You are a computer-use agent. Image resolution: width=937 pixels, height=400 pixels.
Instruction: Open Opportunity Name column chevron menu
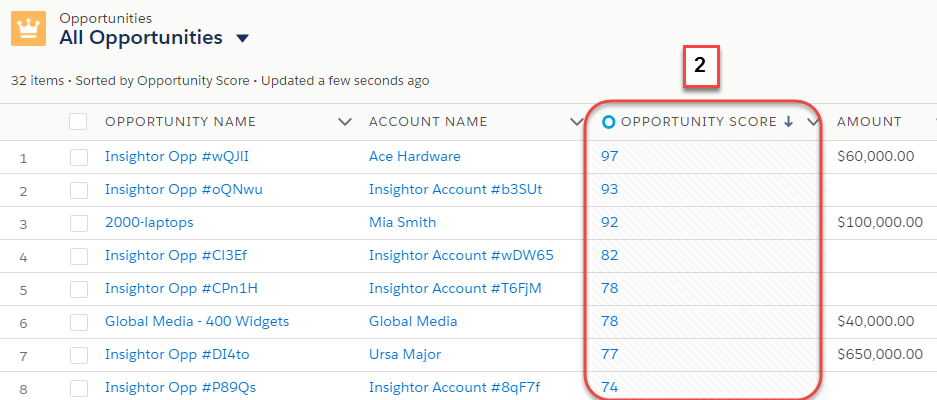(x=345, y=123)
